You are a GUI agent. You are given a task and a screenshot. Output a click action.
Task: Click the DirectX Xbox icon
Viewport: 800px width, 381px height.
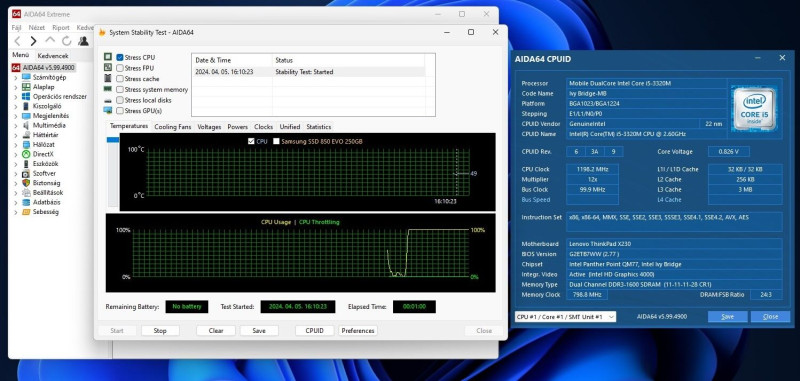point(26,154)
